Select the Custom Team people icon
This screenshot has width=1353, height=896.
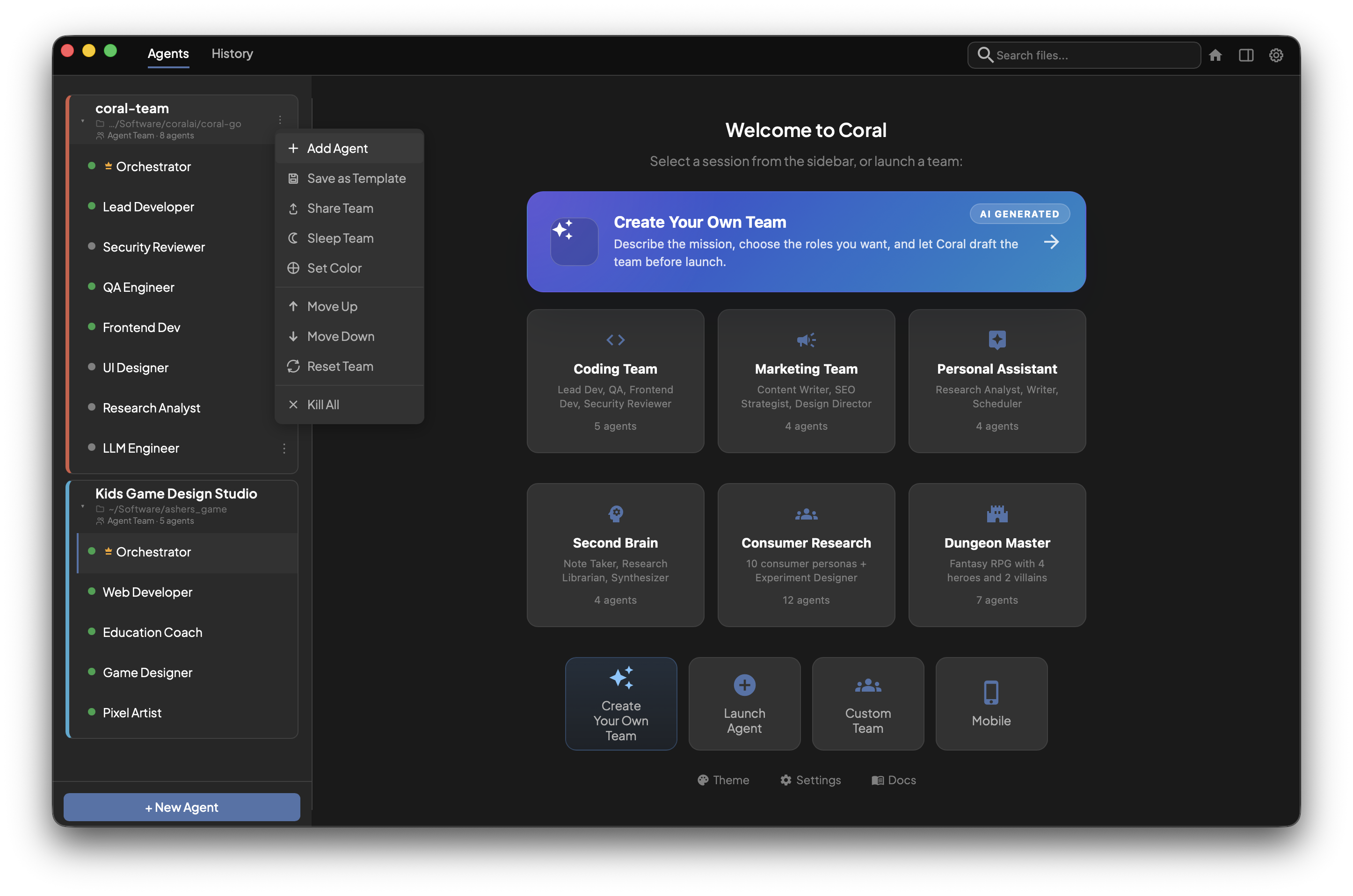coord(868,685)
